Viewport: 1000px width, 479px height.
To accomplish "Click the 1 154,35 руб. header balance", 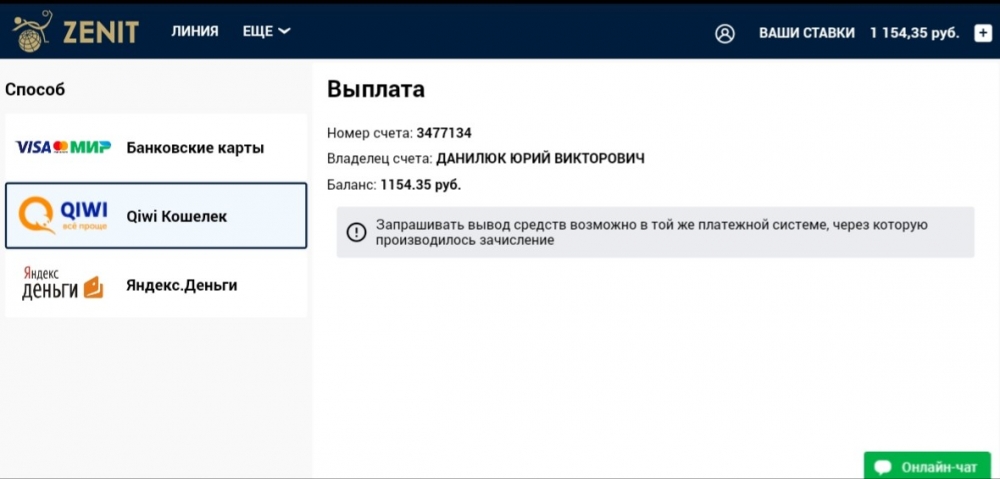I will 914,33.
